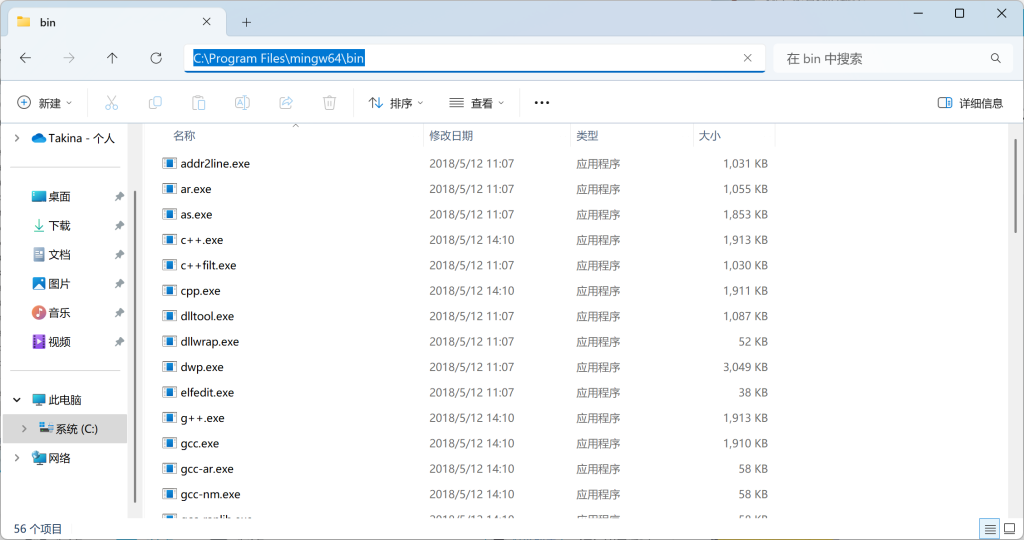
Task: Click the Delete trash can icon
Action: [329, 103]
